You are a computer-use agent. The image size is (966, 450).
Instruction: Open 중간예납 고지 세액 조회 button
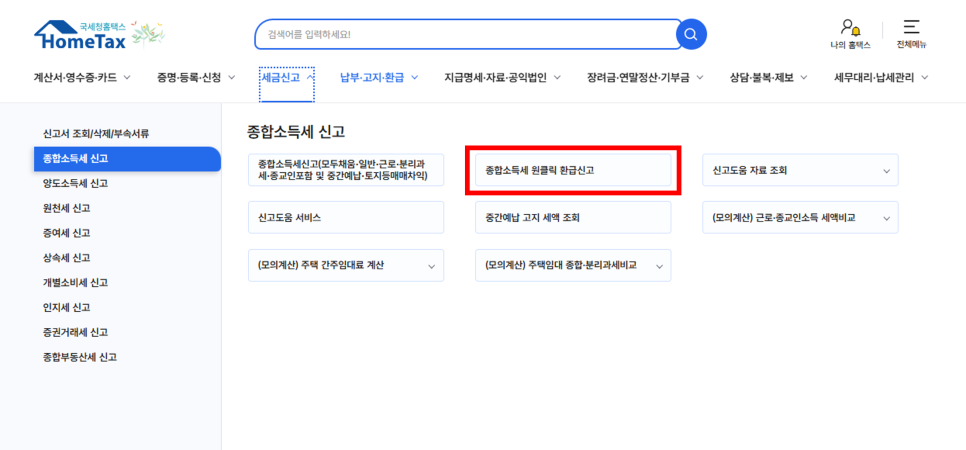pyautogui.click(x=573, y=218)
